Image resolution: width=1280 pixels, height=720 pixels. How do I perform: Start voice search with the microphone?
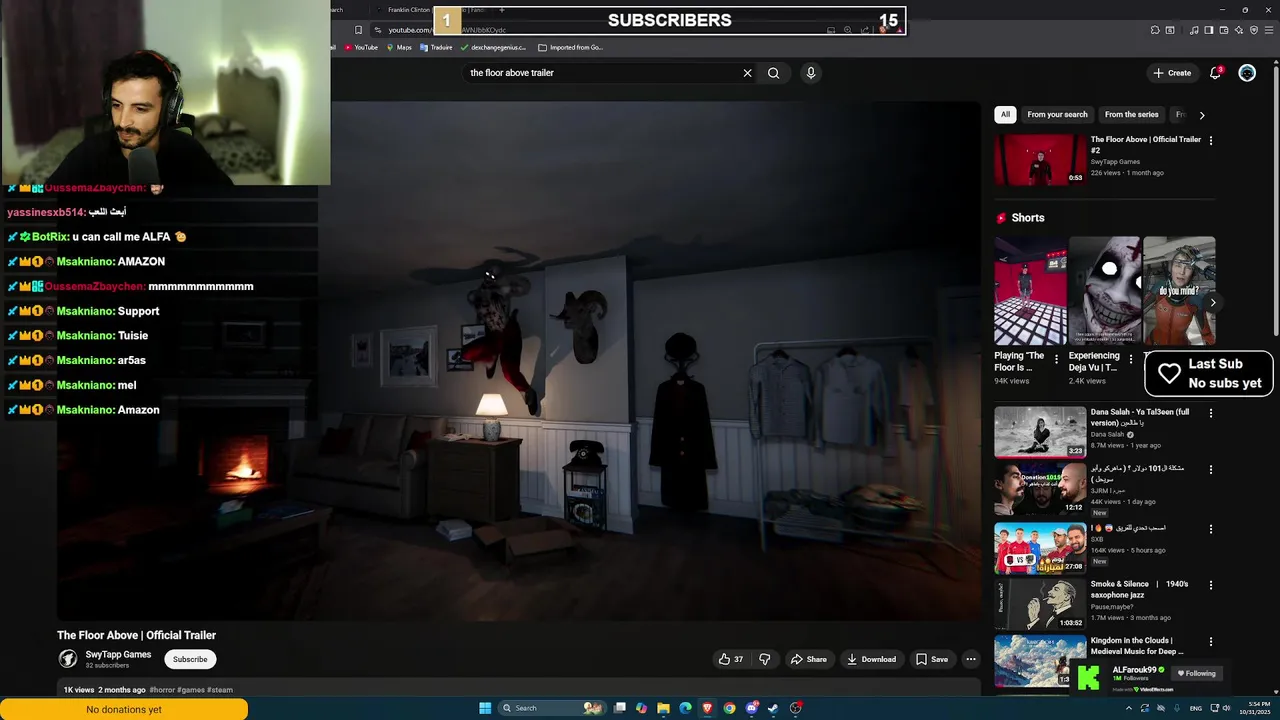pos(811,73)
